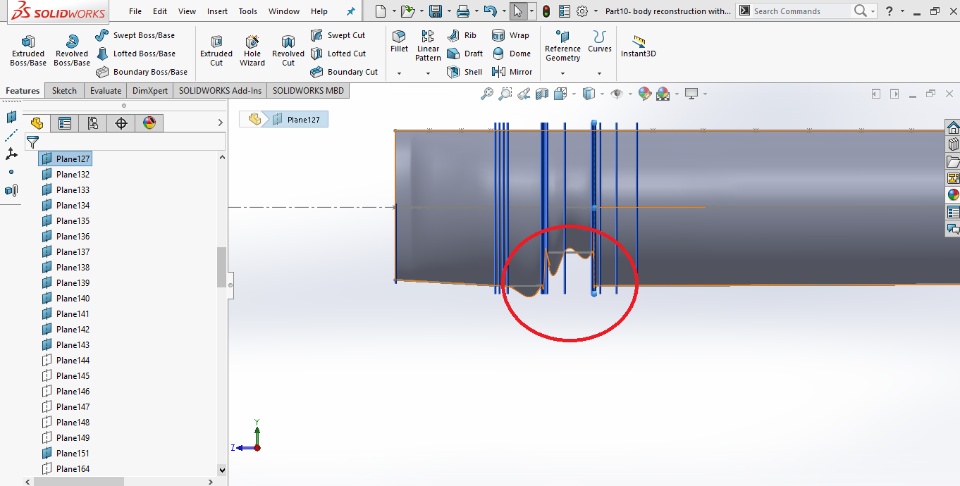Choose the Swept Cut feature
960x486 pixels.
(x=337, y=35)
